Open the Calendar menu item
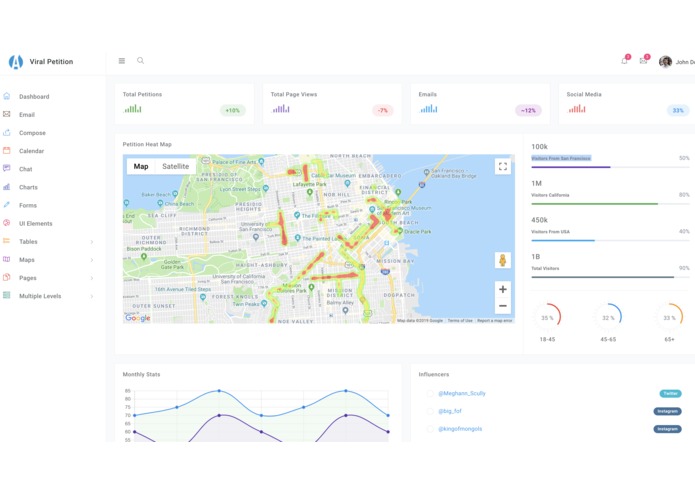The height and width of the screenshot is (494, 695). pyautogui.click(x=31, y=151)
